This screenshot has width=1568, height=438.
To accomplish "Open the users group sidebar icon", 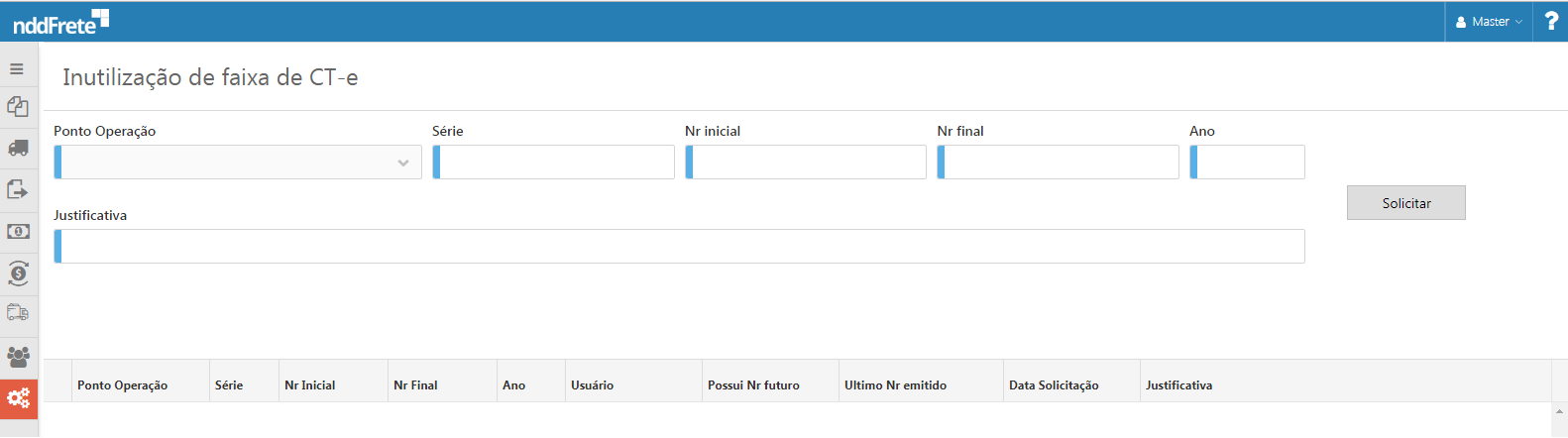I will click(x=18, y=356).
